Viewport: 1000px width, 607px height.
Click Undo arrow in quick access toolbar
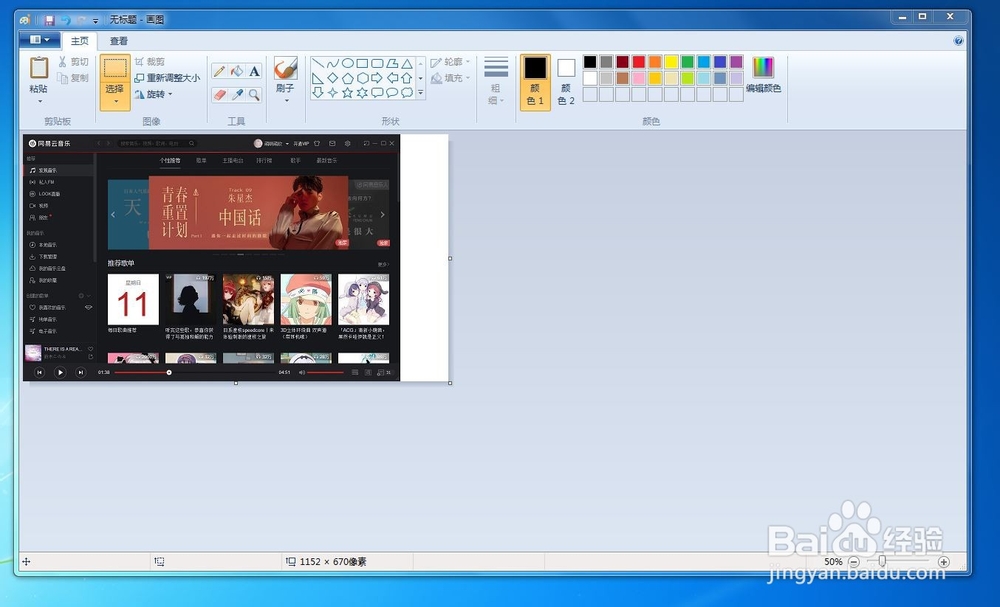pos(65,20)
